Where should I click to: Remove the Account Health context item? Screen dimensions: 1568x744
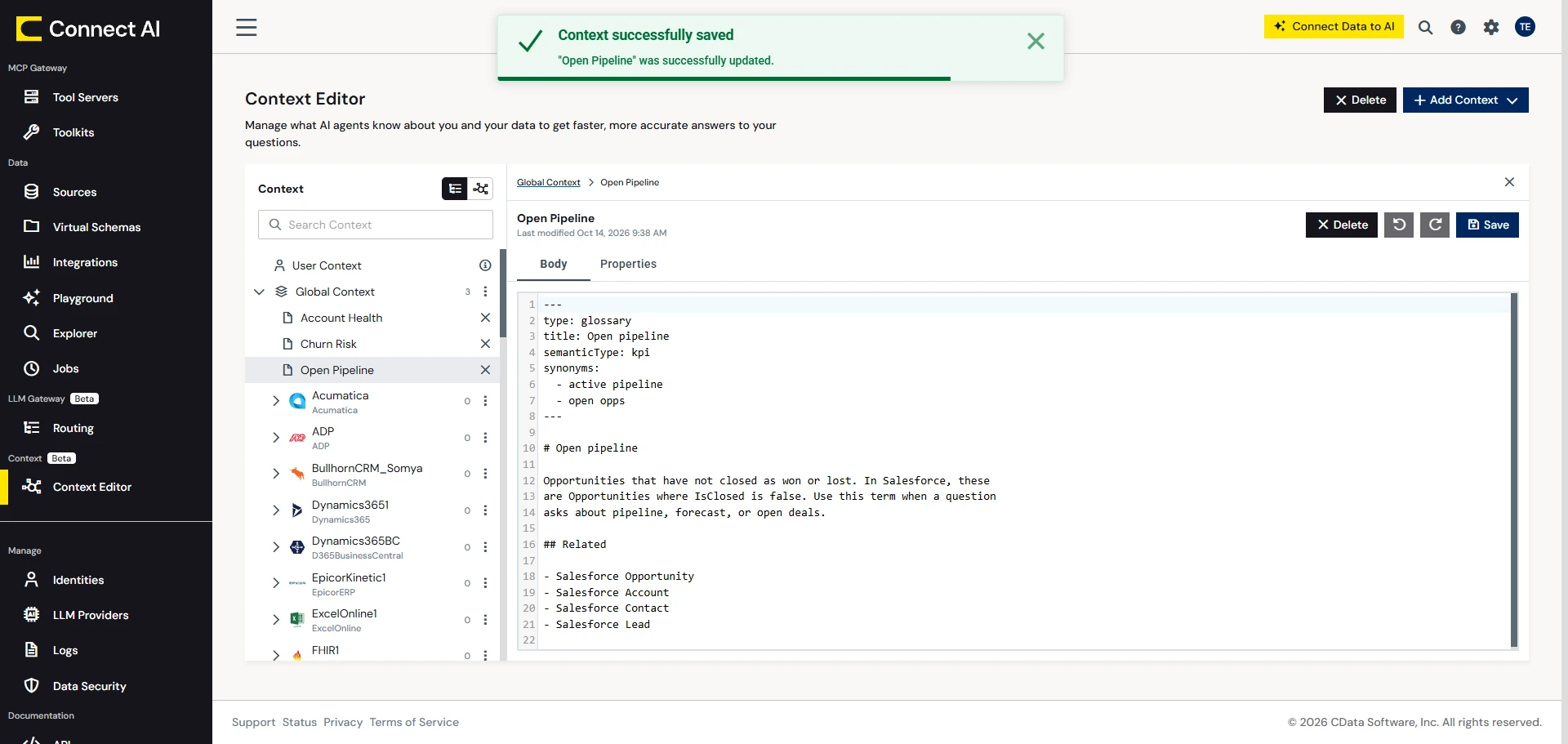click(485, 318)
